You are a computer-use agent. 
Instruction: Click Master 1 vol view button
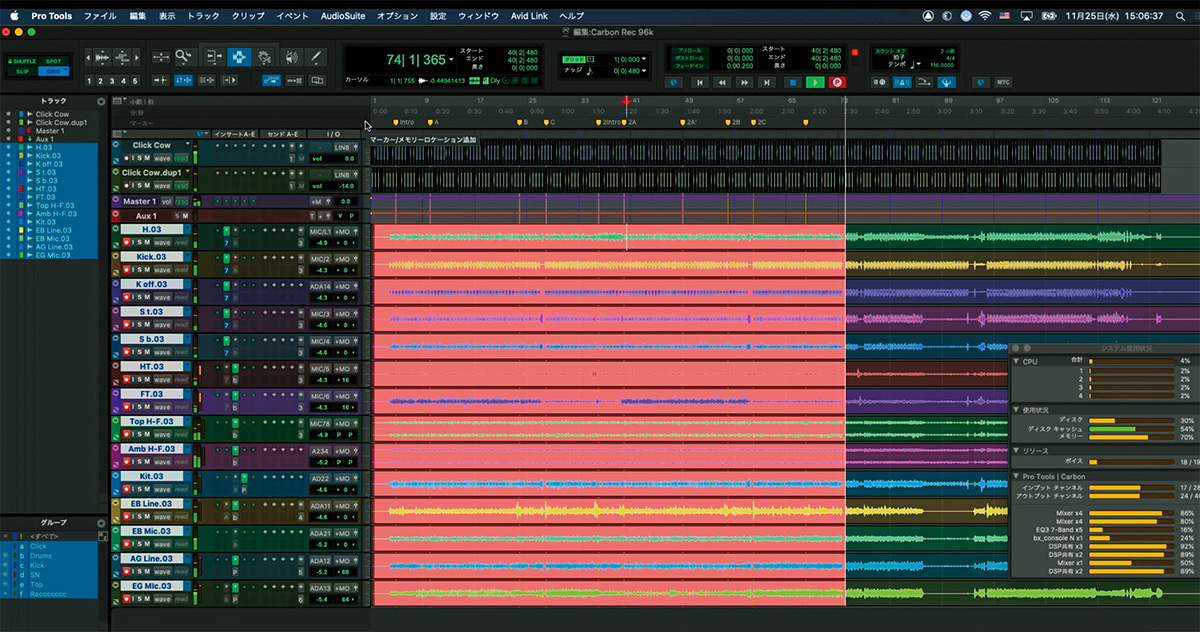tap(167, 201)
